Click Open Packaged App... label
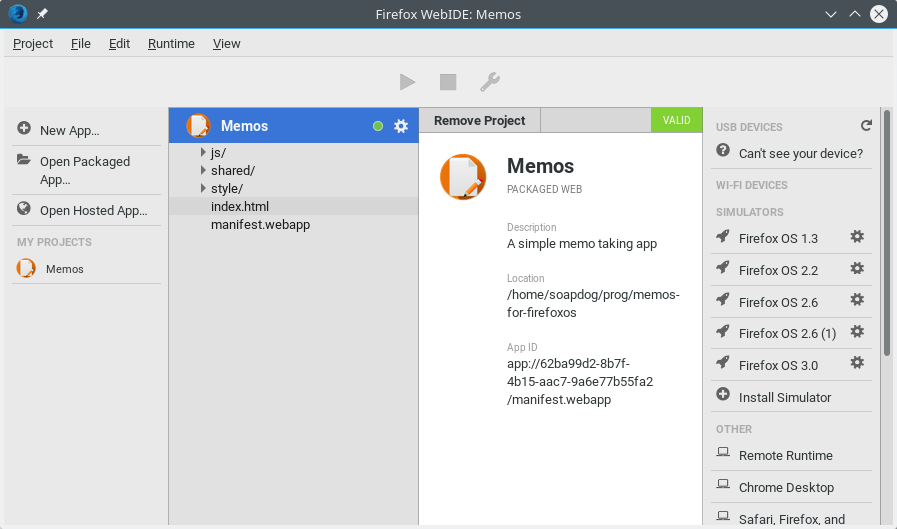 [x=85, y=170]
